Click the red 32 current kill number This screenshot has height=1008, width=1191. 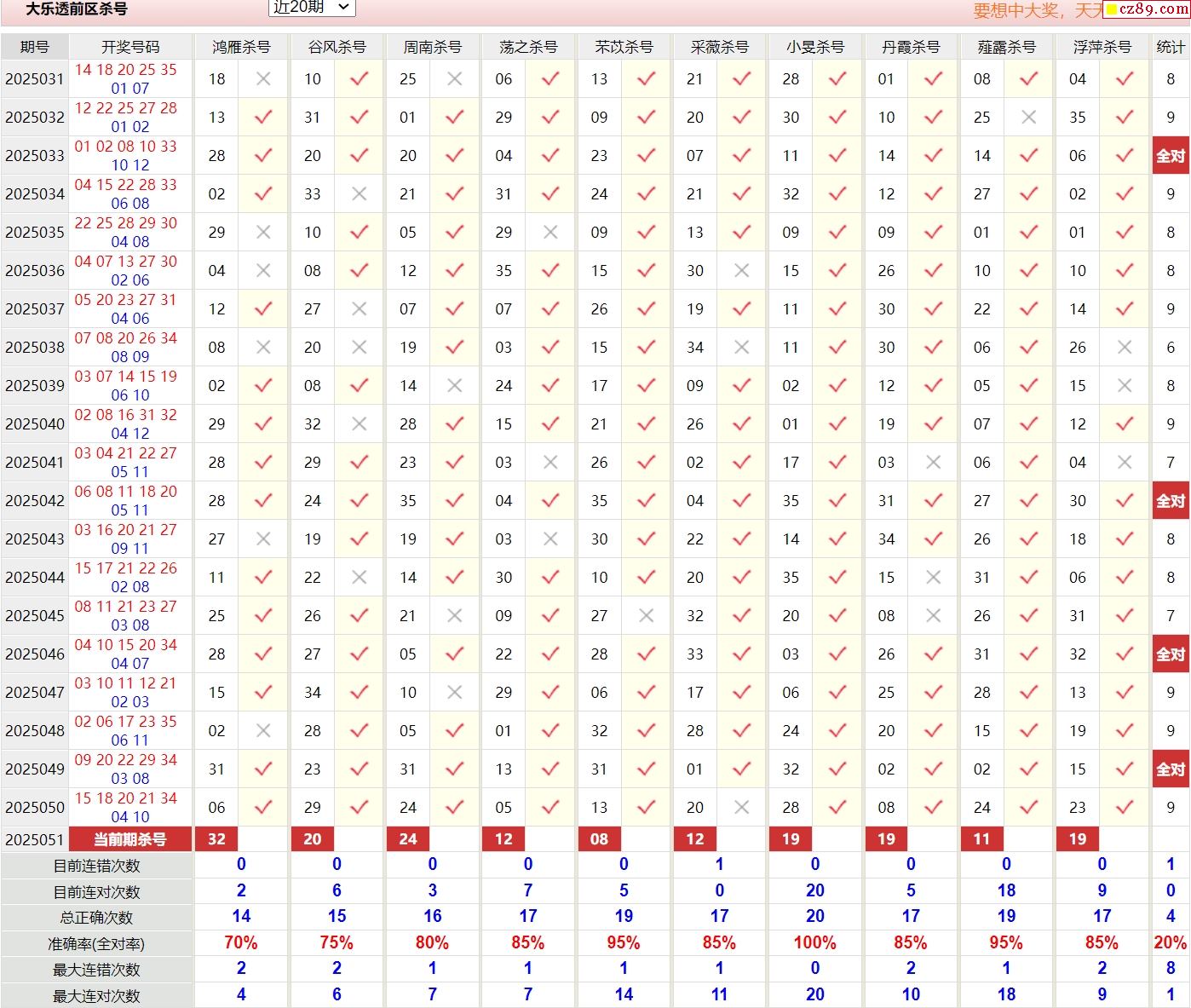(216, 839)
